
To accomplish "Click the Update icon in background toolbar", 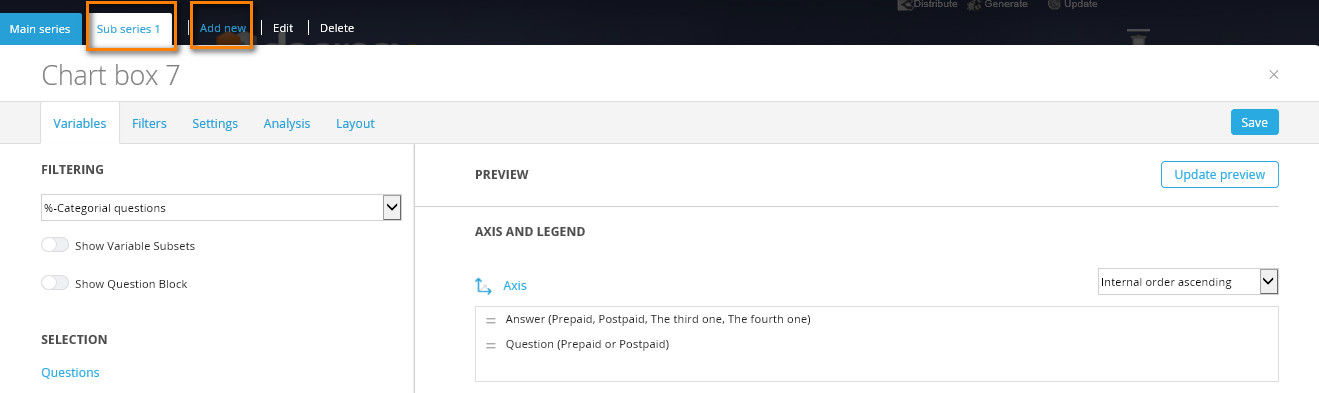I will [1054, 4].
